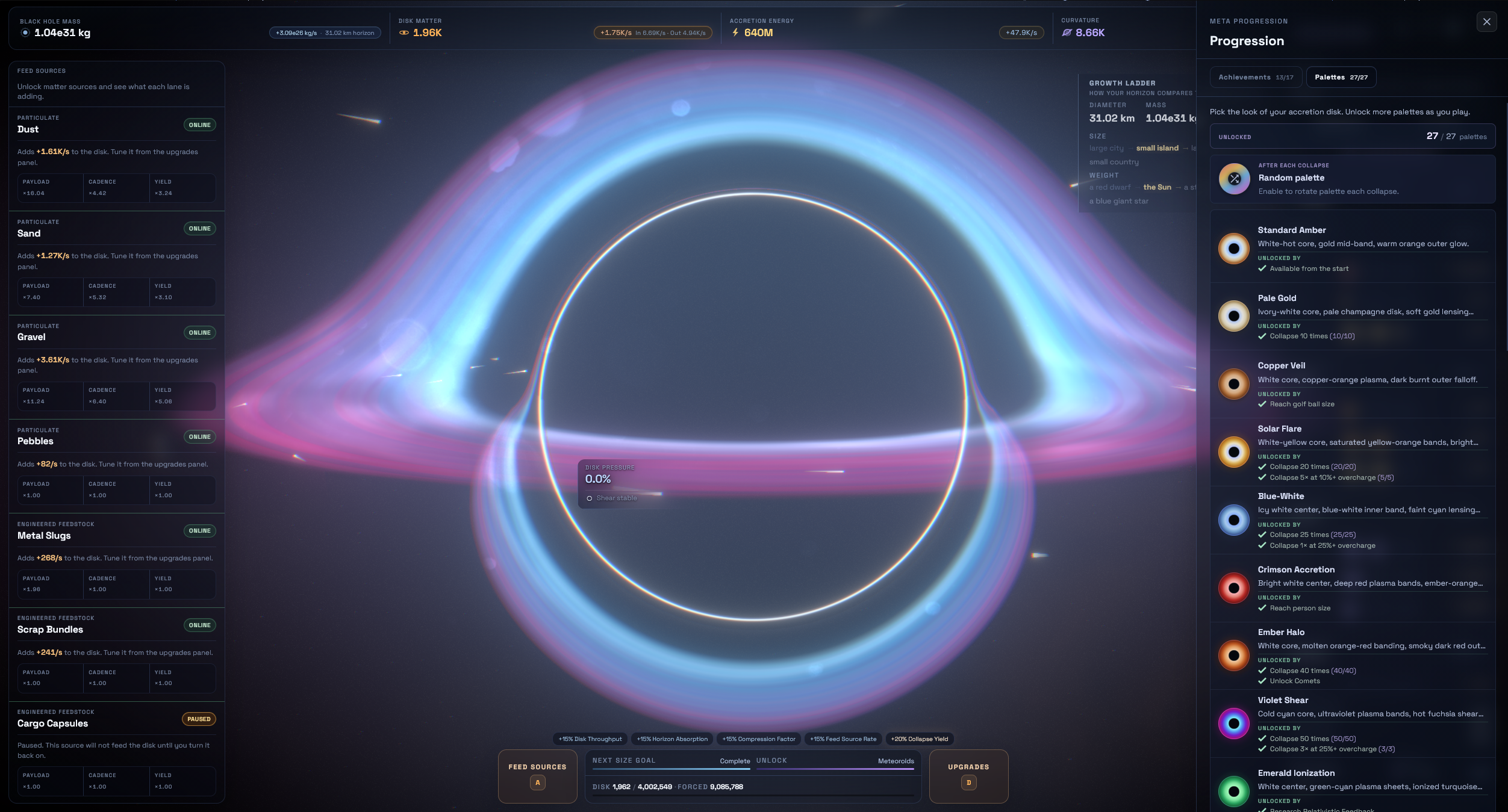Click the +15% Compression Factor bonus chip

(759, 739)
